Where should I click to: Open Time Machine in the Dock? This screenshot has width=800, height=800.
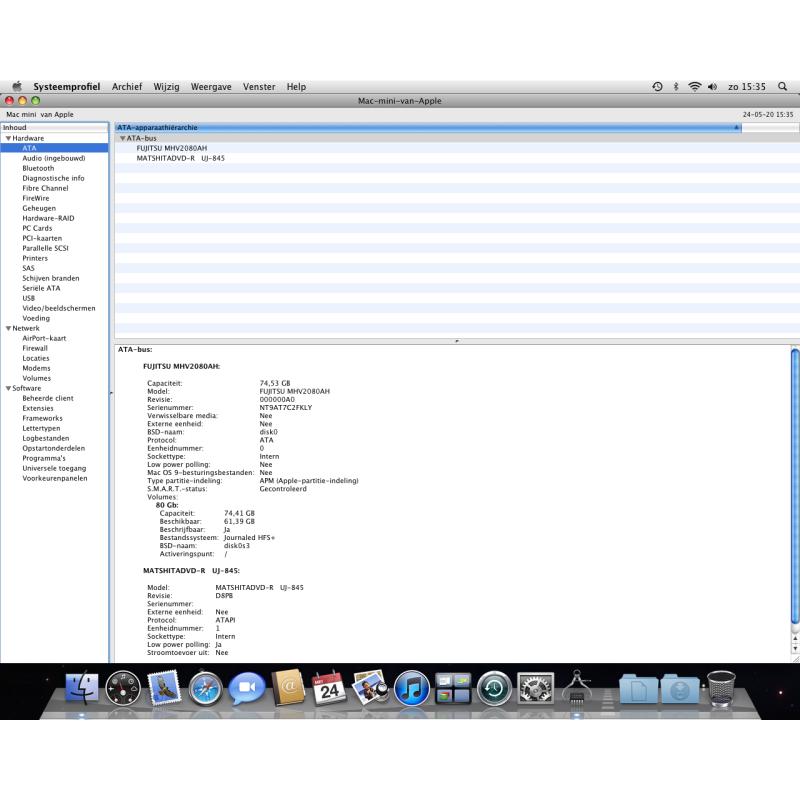click(494, 688)
